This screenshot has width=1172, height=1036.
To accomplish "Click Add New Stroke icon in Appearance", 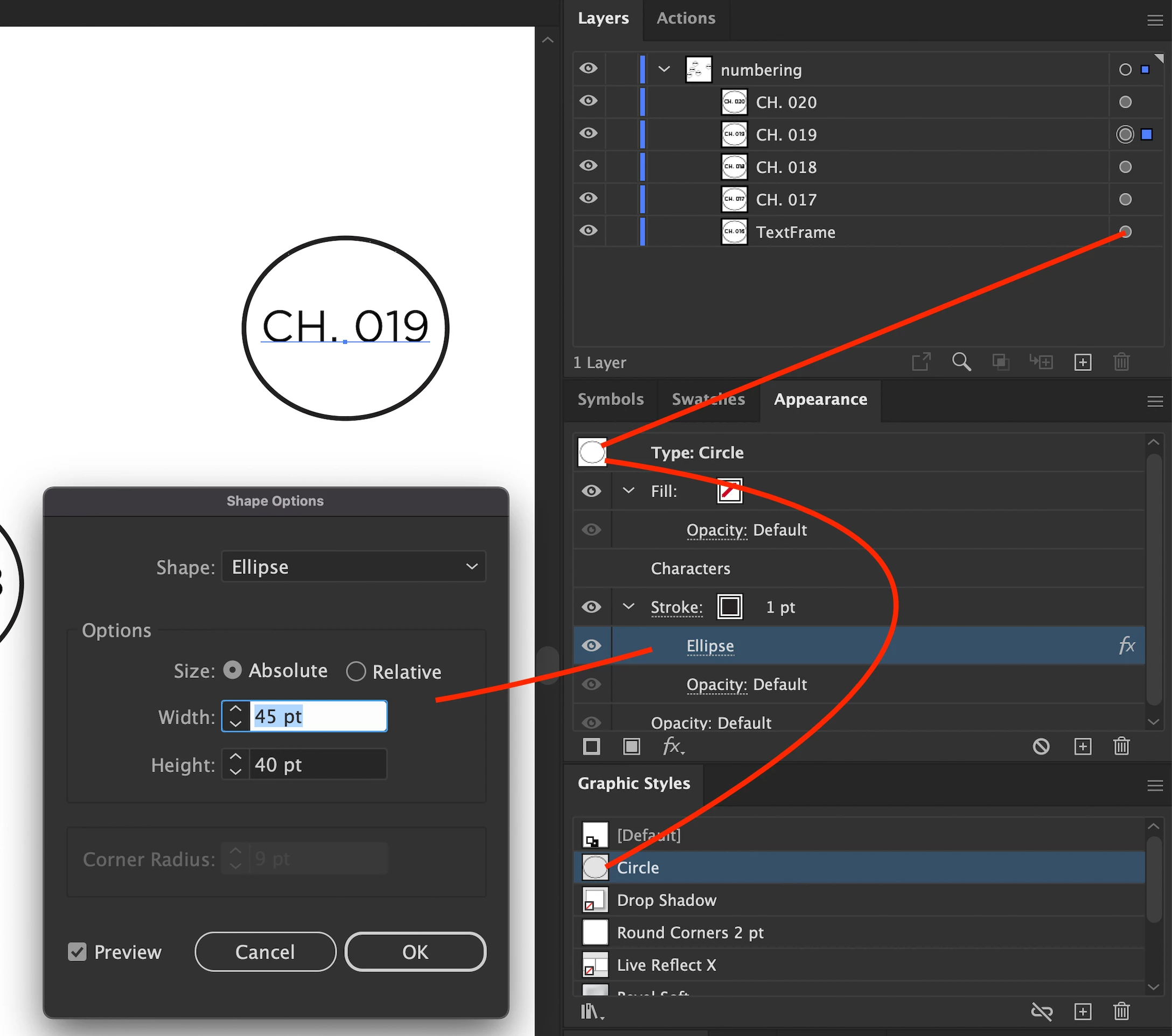I will click(591, 746).
